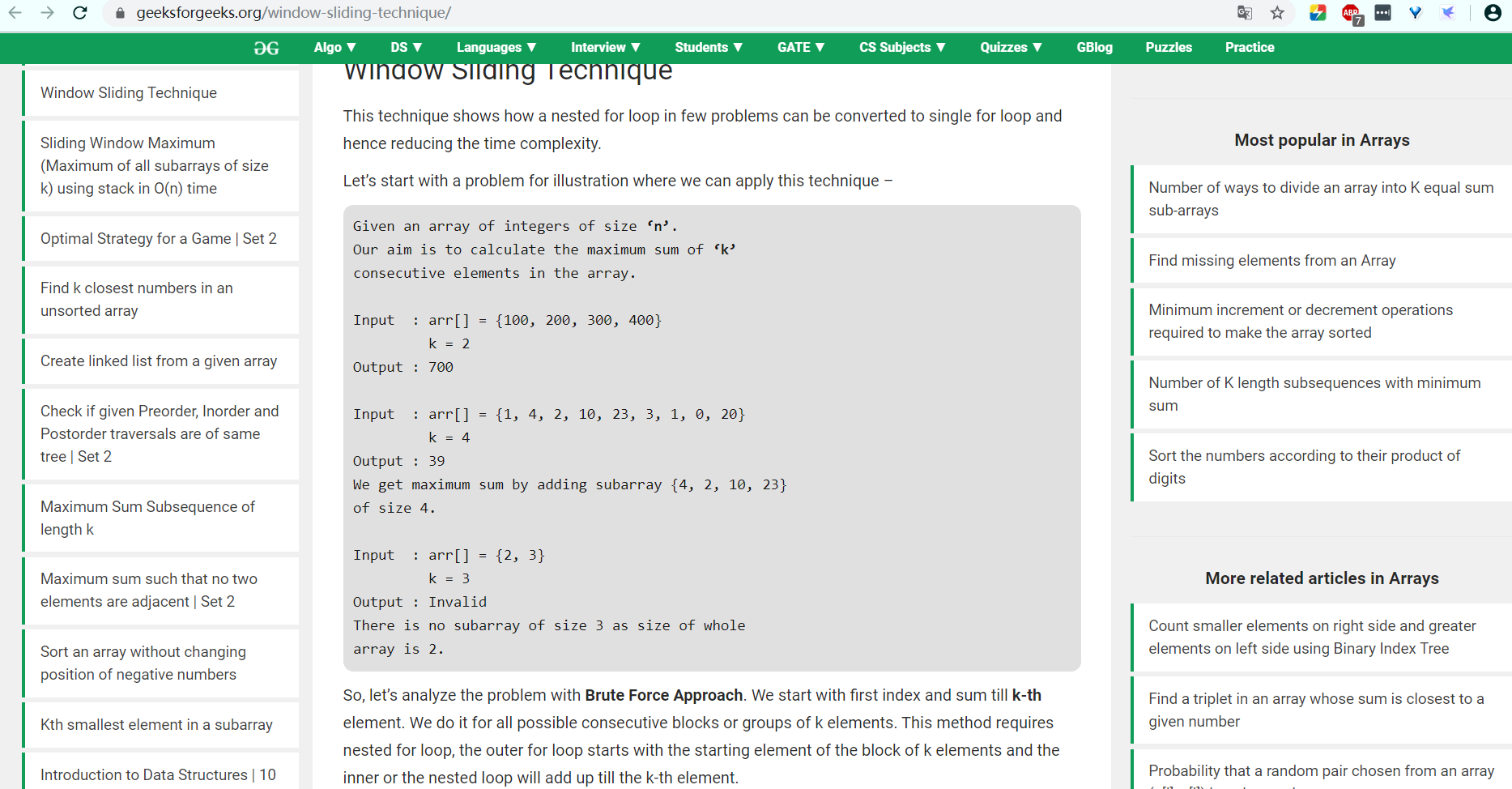Click the code line 'Output : 700'
This screenshot has width=1512, height=789.
tap(403, 368)
